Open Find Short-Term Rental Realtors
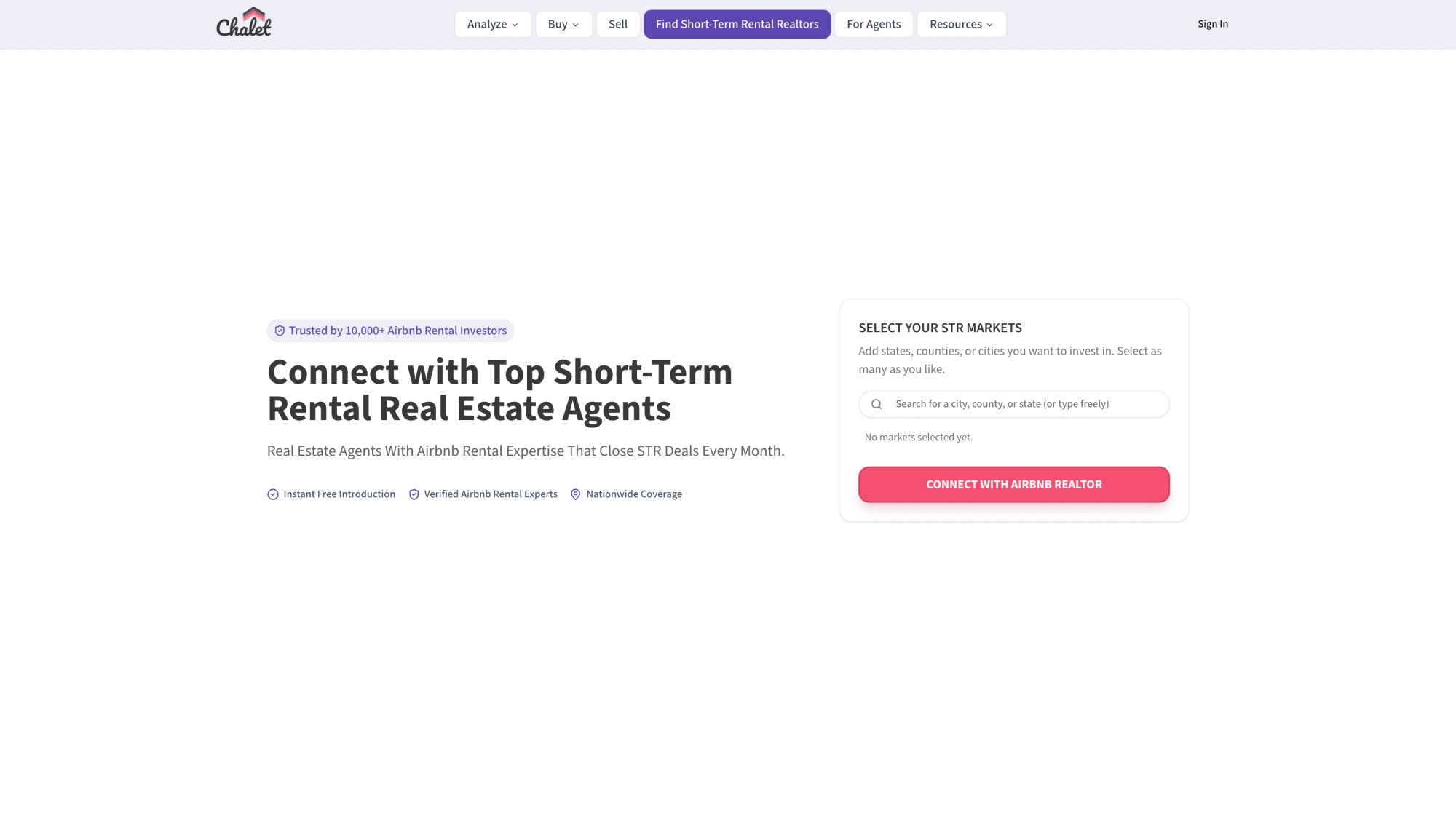 tap(737, 24)
